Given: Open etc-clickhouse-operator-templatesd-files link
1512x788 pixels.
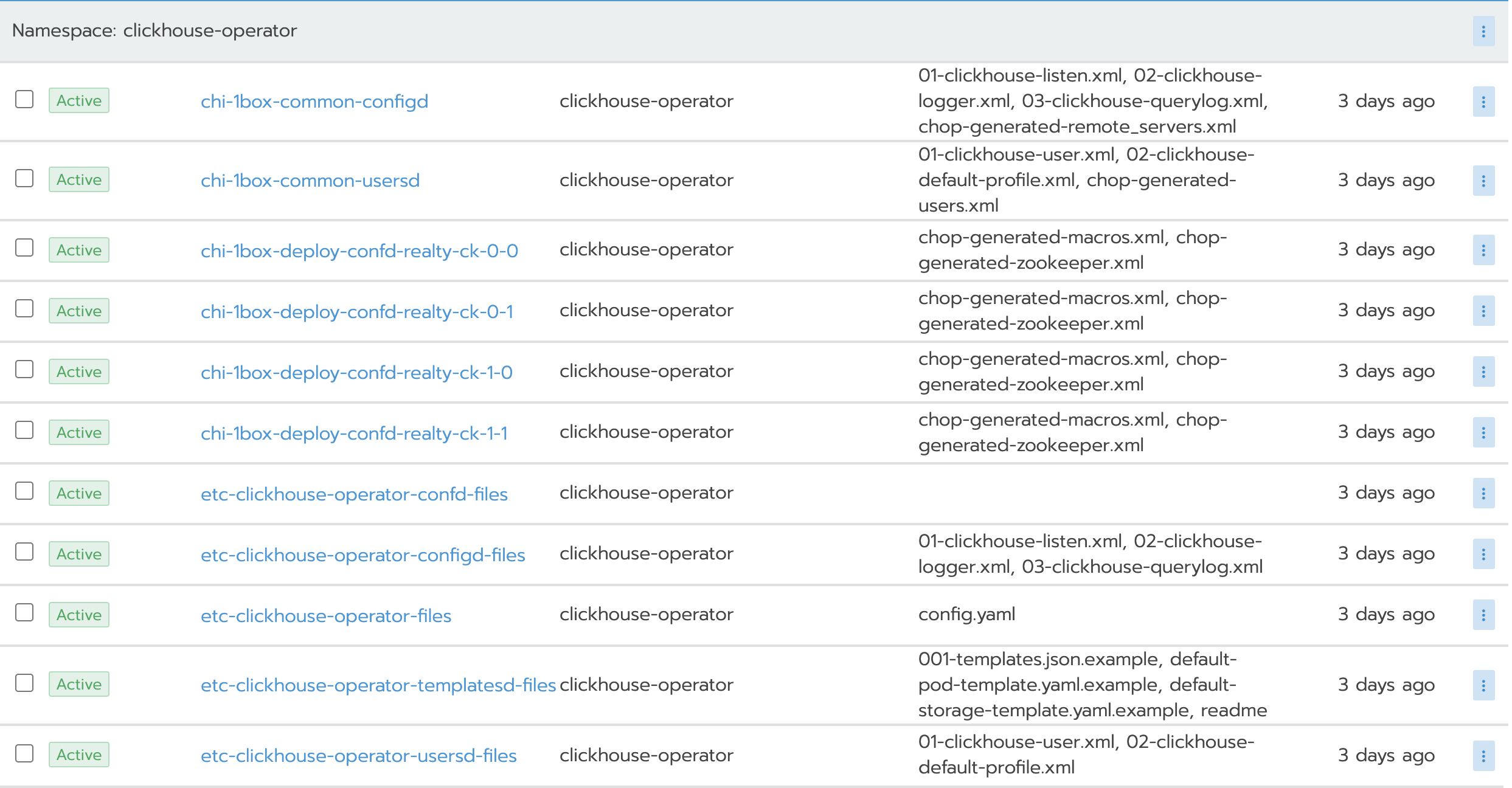Looking at the screenshot, I should click(x=378, y=685).
